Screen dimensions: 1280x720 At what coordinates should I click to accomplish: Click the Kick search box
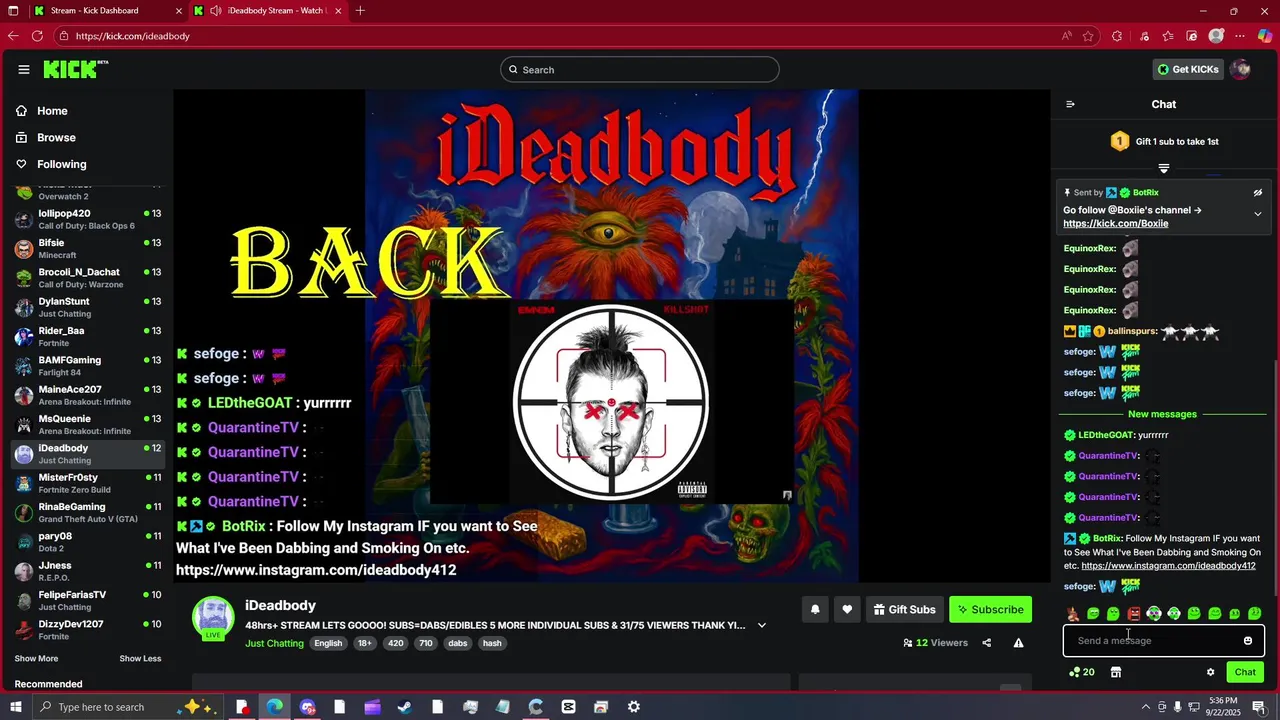point(640,69)
